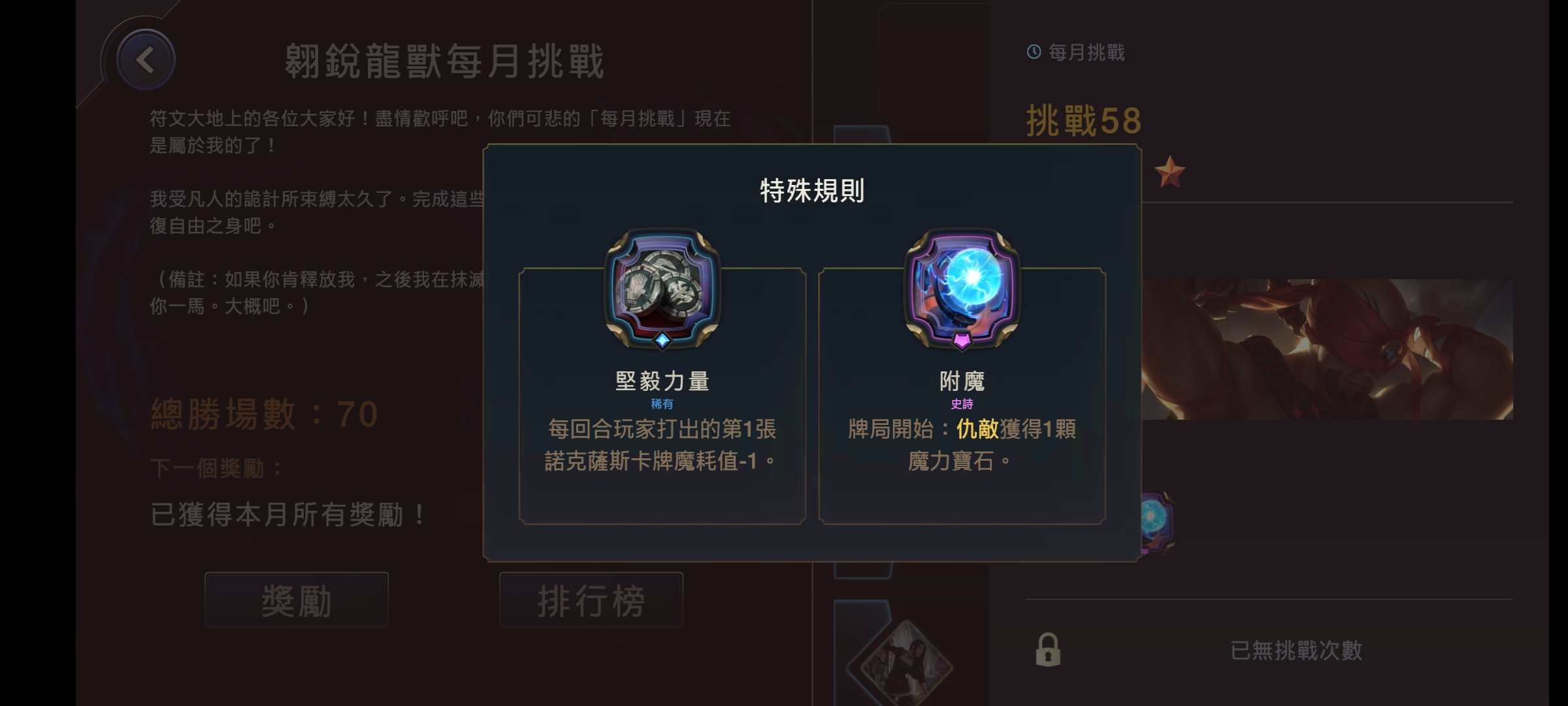Click the champion artwork banner image

point(1326,349)
